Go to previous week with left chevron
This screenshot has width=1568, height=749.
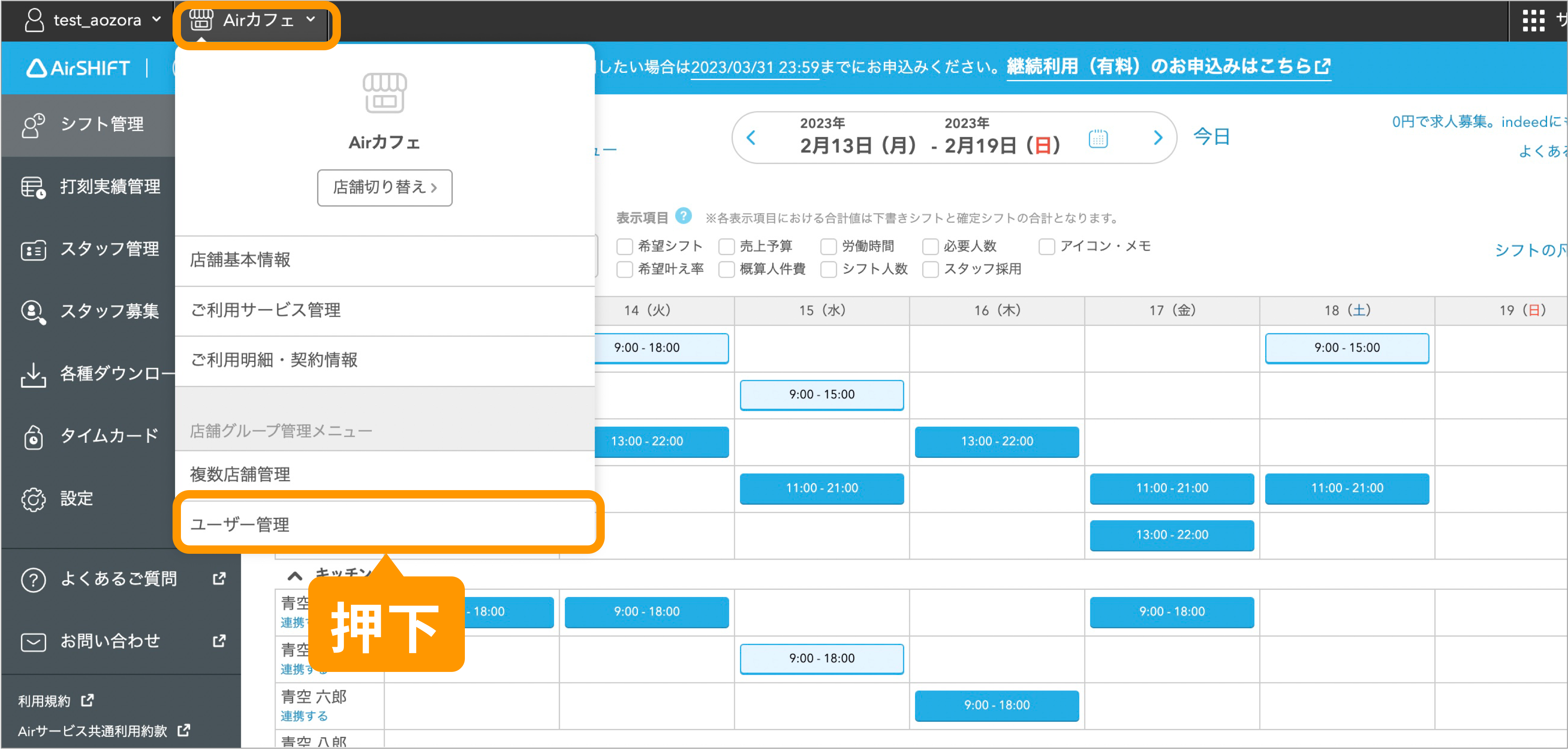click(x=751, y=138)
